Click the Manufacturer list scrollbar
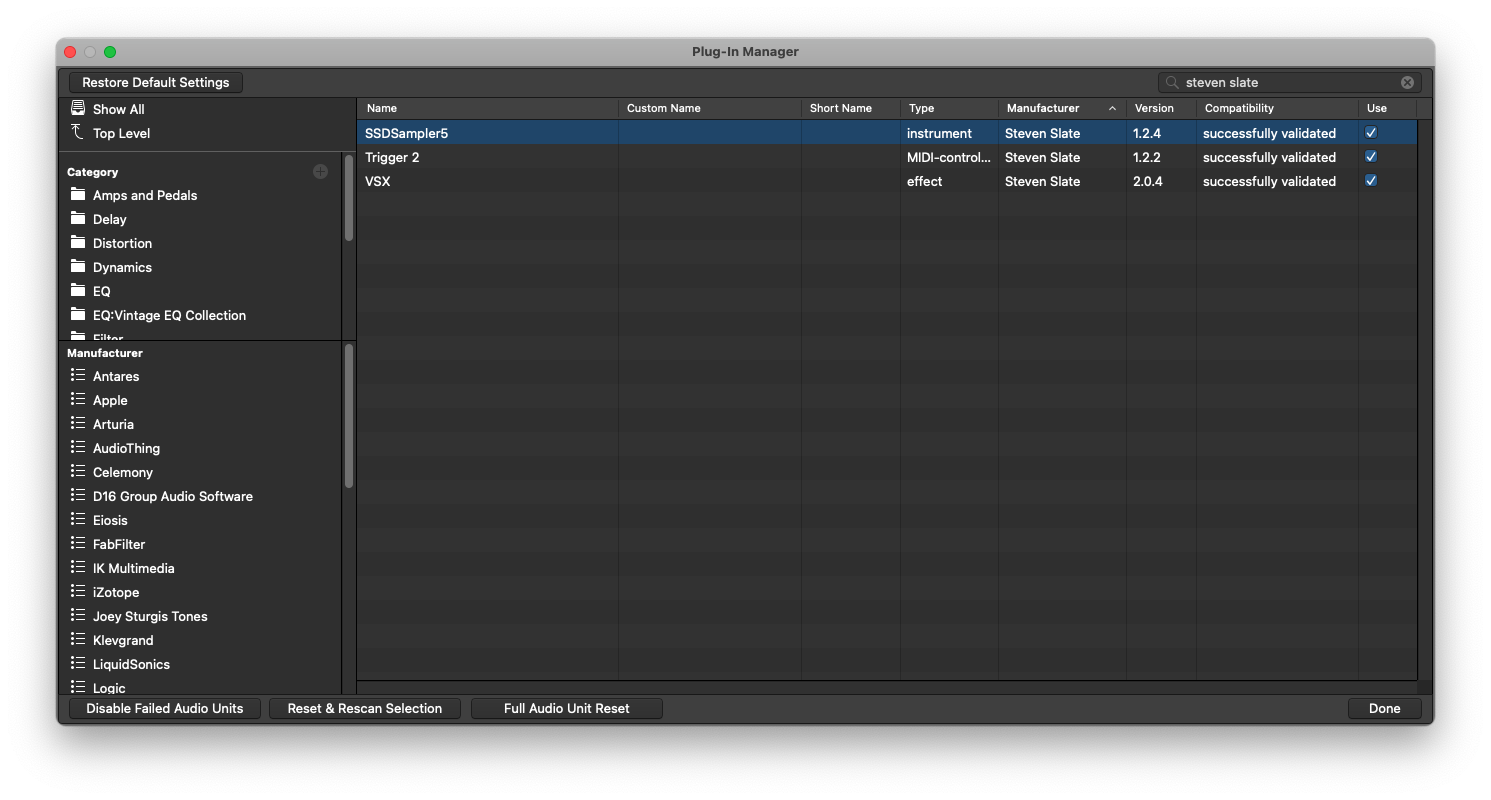Viewport: 1491px width, 800px height. 349,416
